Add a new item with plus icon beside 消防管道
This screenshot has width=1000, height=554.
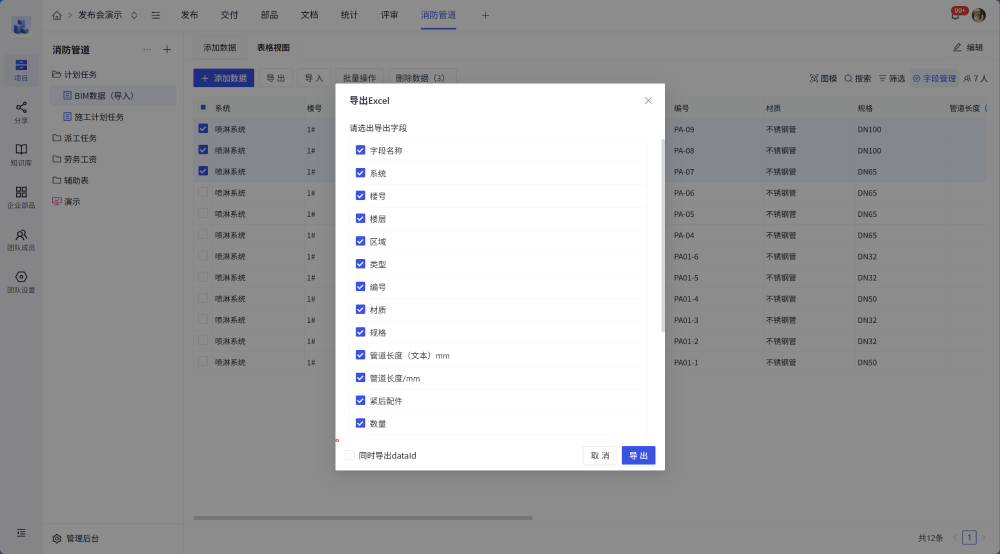tap(167, 49)
